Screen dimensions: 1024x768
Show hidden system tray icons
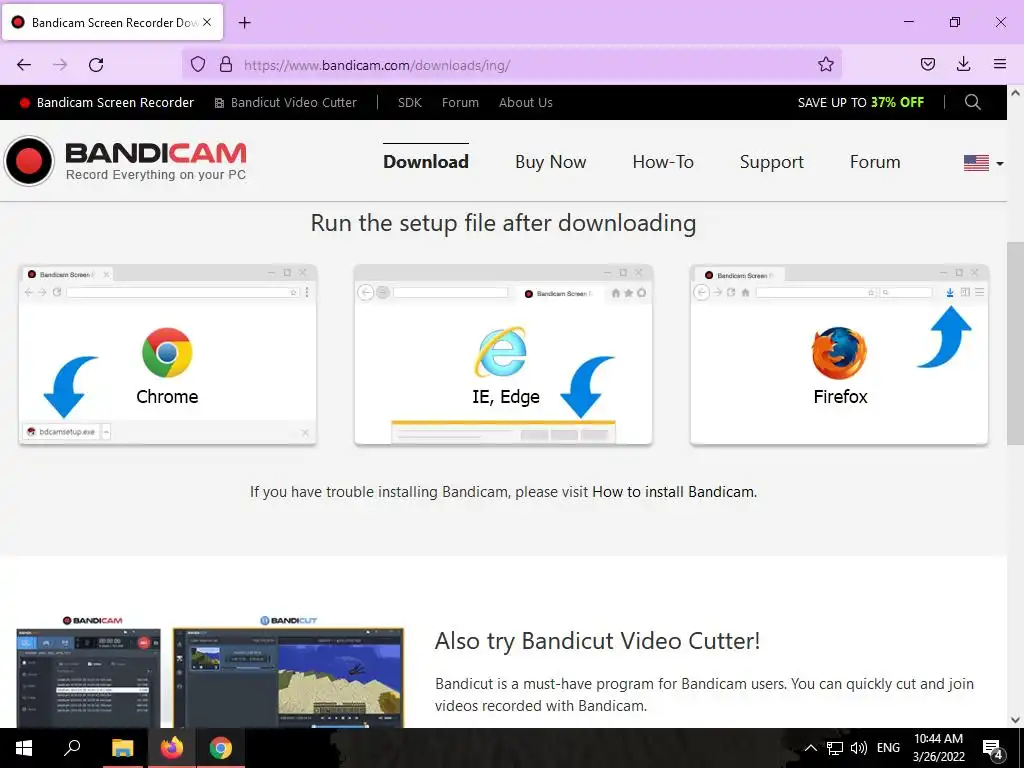[x=810, y=748]
